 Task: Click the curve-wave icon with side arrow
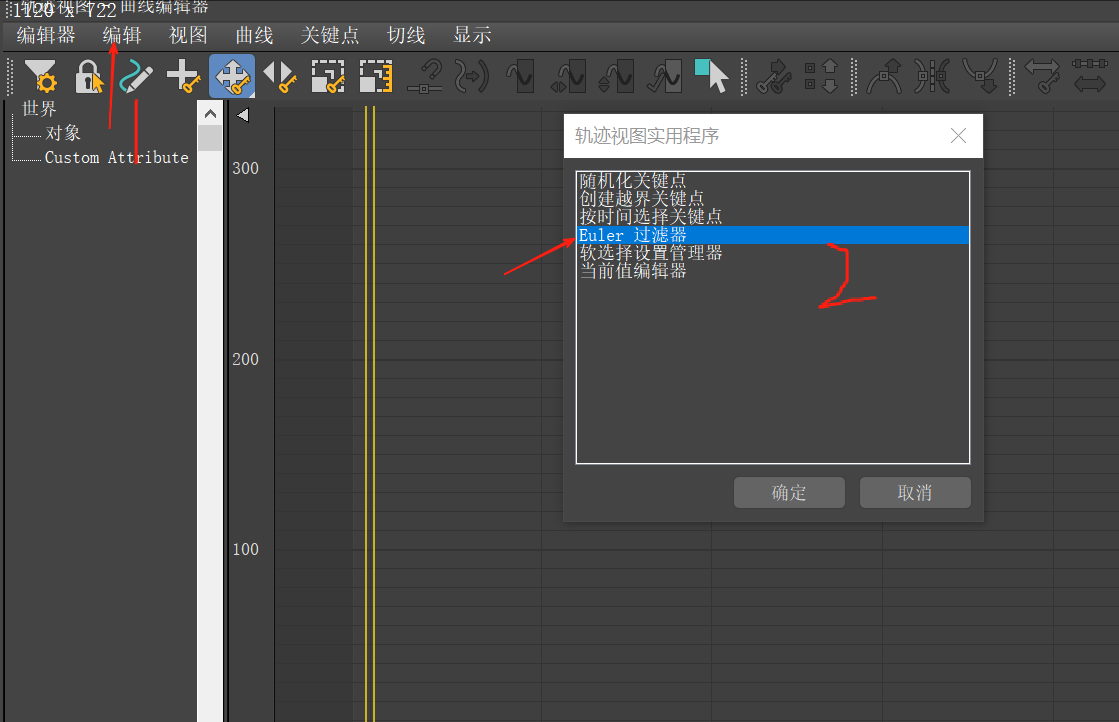[x=568, y=76]
